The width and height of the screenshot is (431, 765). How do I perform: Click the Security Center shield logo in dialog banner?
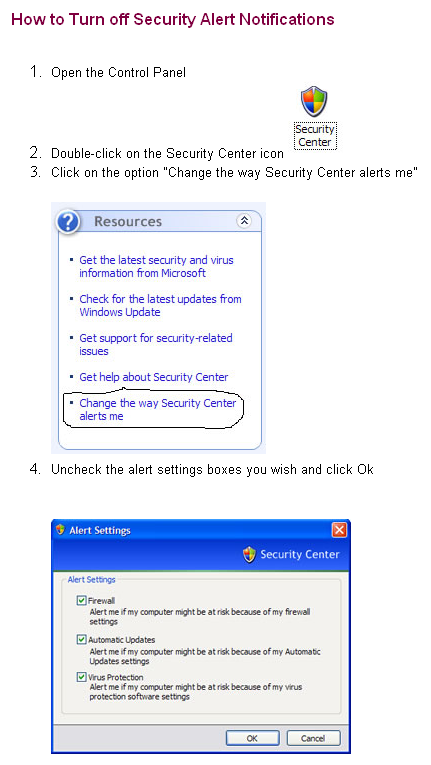[249, 555]
